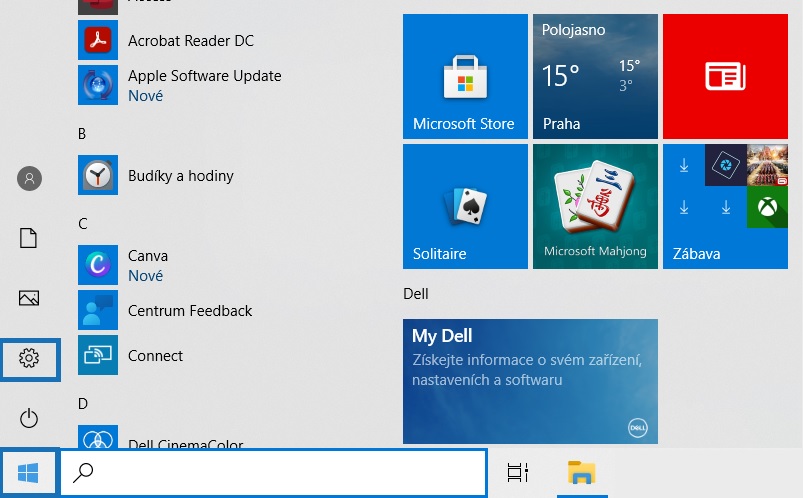Viewport: 803px width, 498px height.
Task: Launch the Solitaire tile
Action: 465,206
